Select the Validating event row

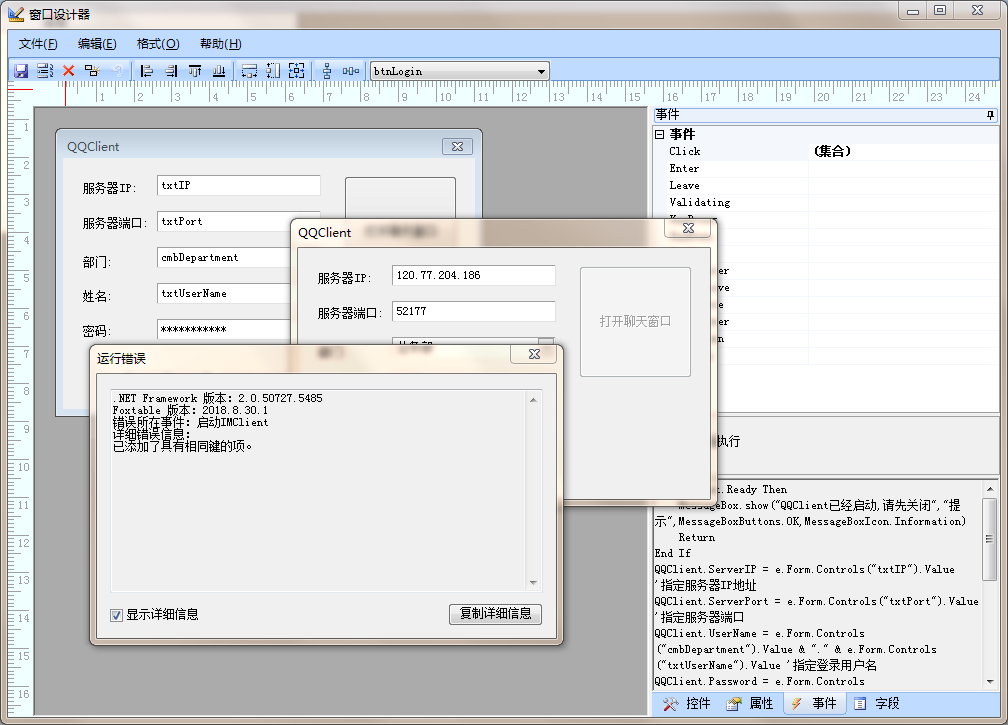[x=826, y=202]
